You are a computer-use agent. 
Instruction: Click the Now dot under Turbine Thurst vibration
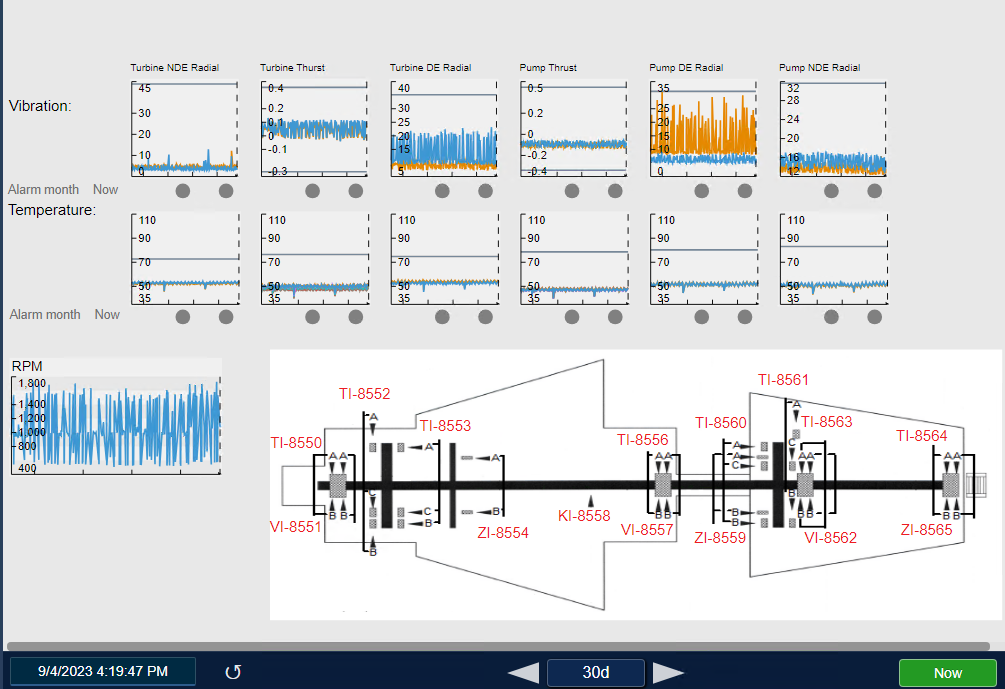tap(356, 190)
